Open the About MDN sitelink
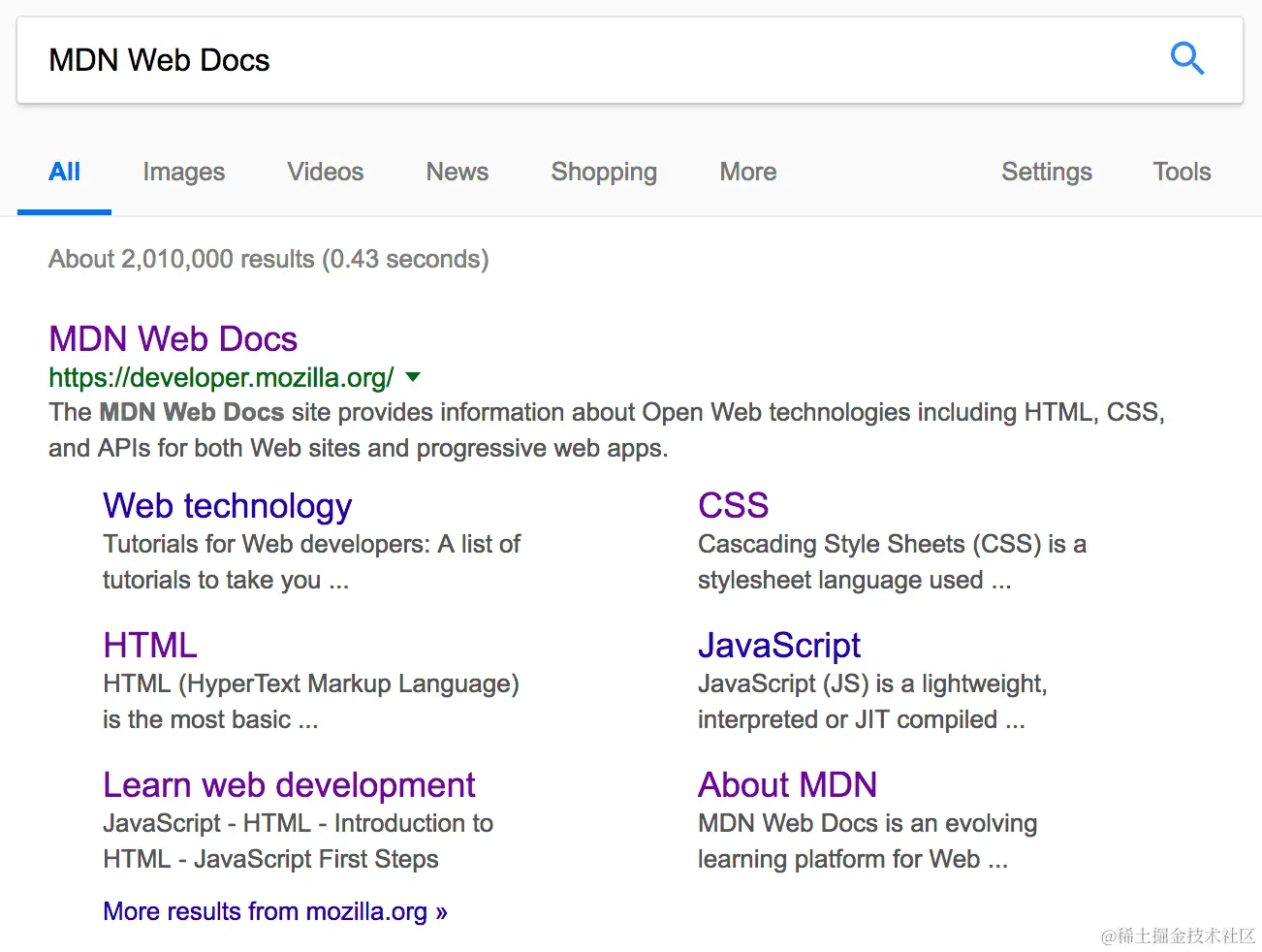 pyautogui.click(x=788, y=785)
